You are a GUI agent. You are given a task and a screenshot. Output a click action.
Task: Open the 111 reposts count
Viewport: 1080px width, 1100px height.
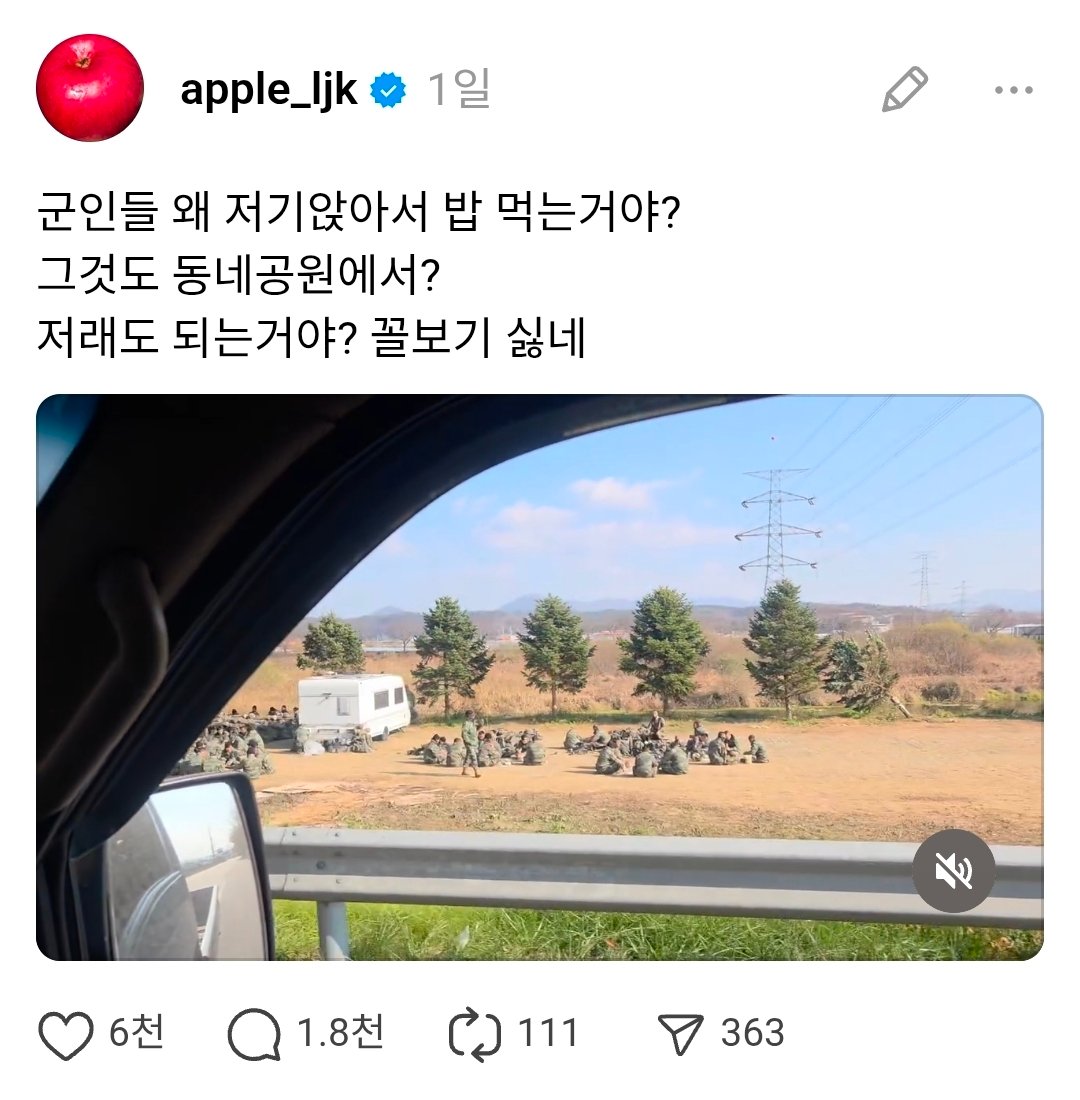pyautogui.click(x=548, y=1033)
